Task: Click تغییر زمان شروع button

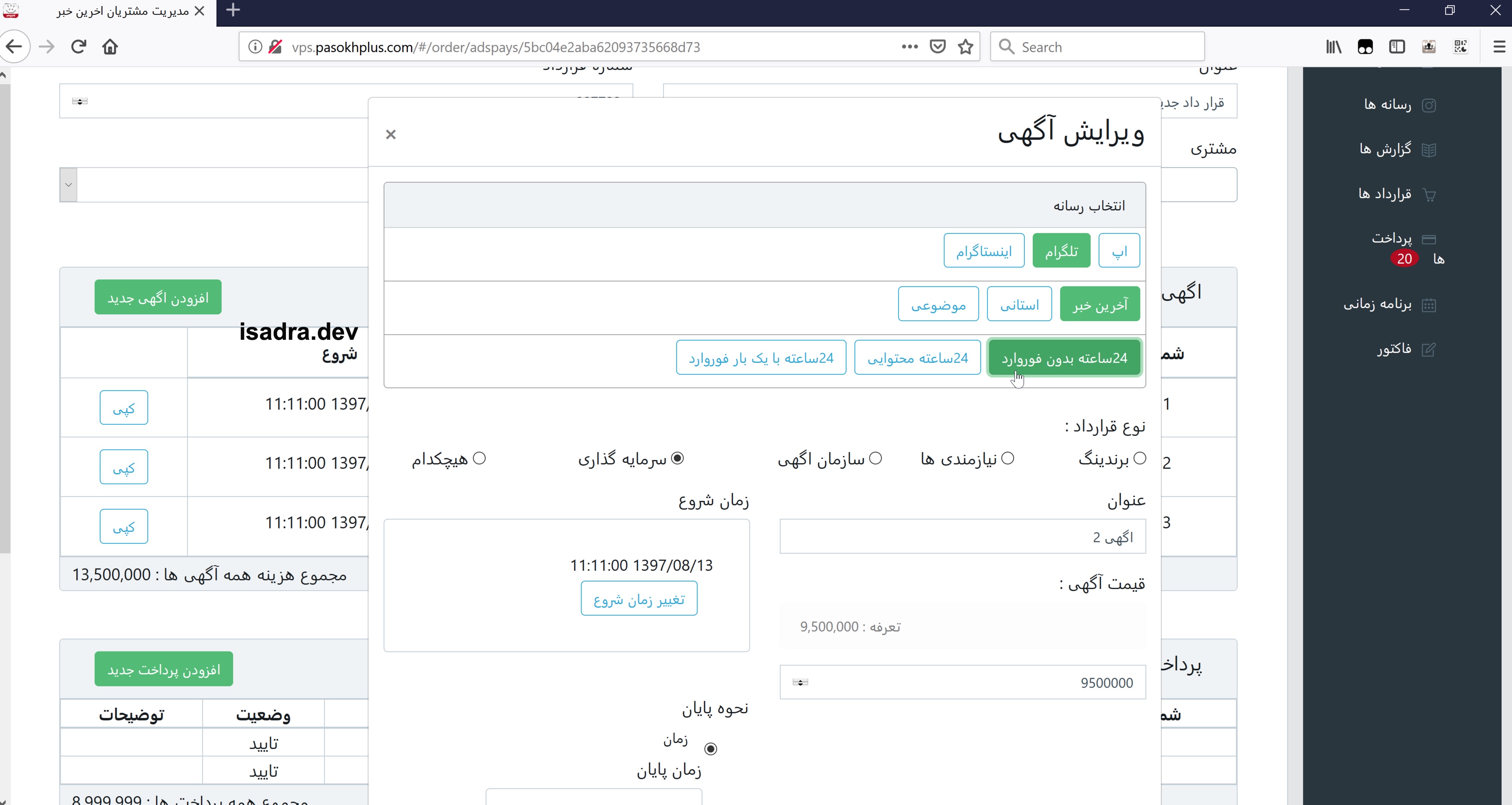Action: point(638,599)
